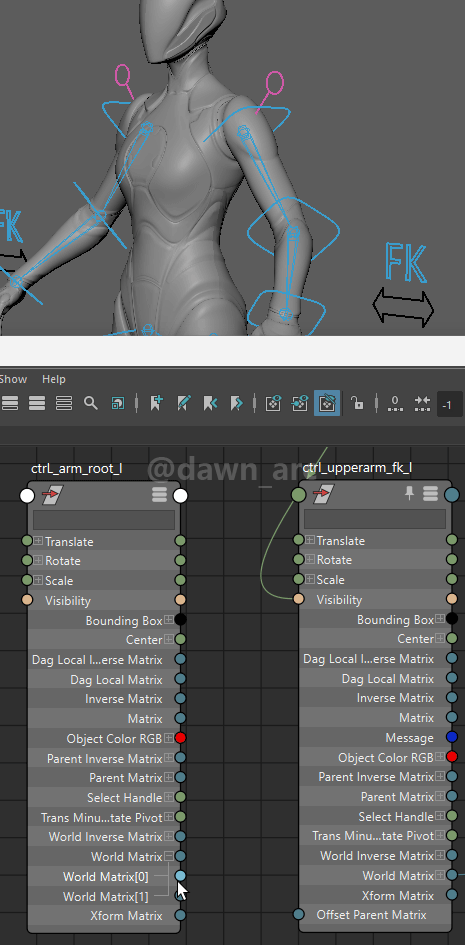Open the bookmark editor pencil icon

(x=183, y=403)
